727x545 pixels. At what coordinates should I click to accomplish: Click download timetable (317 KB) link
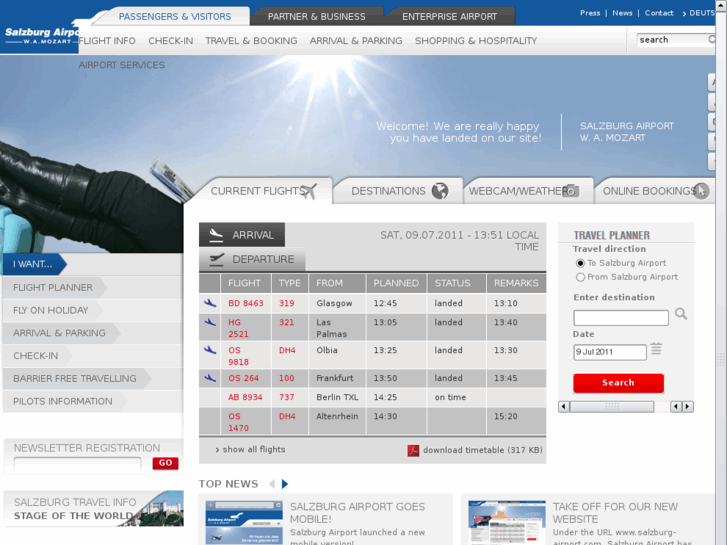483,450
